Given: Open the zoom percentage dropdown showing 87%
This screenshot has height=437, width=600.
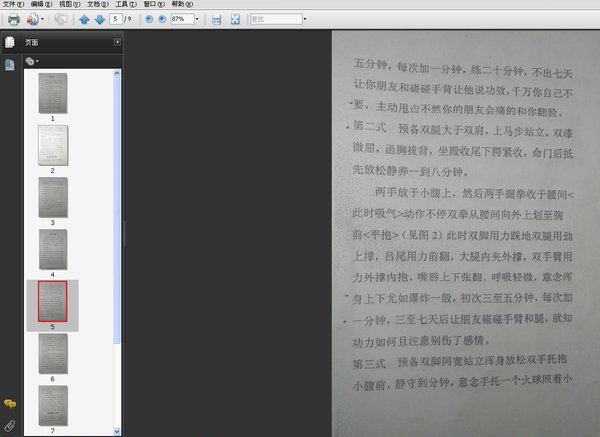Looking at the screenshot, I should pos(196,19).
